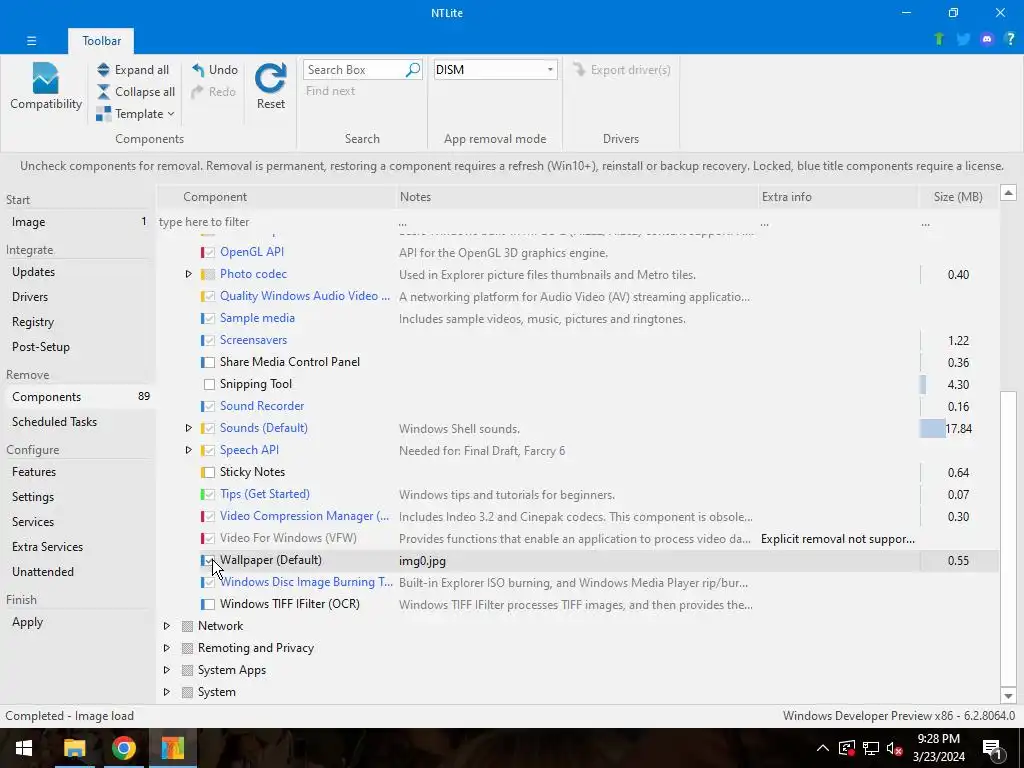This screenshot has height=768, width=1024.
Task: Open the Extra Services page
Action: (47, 547)
